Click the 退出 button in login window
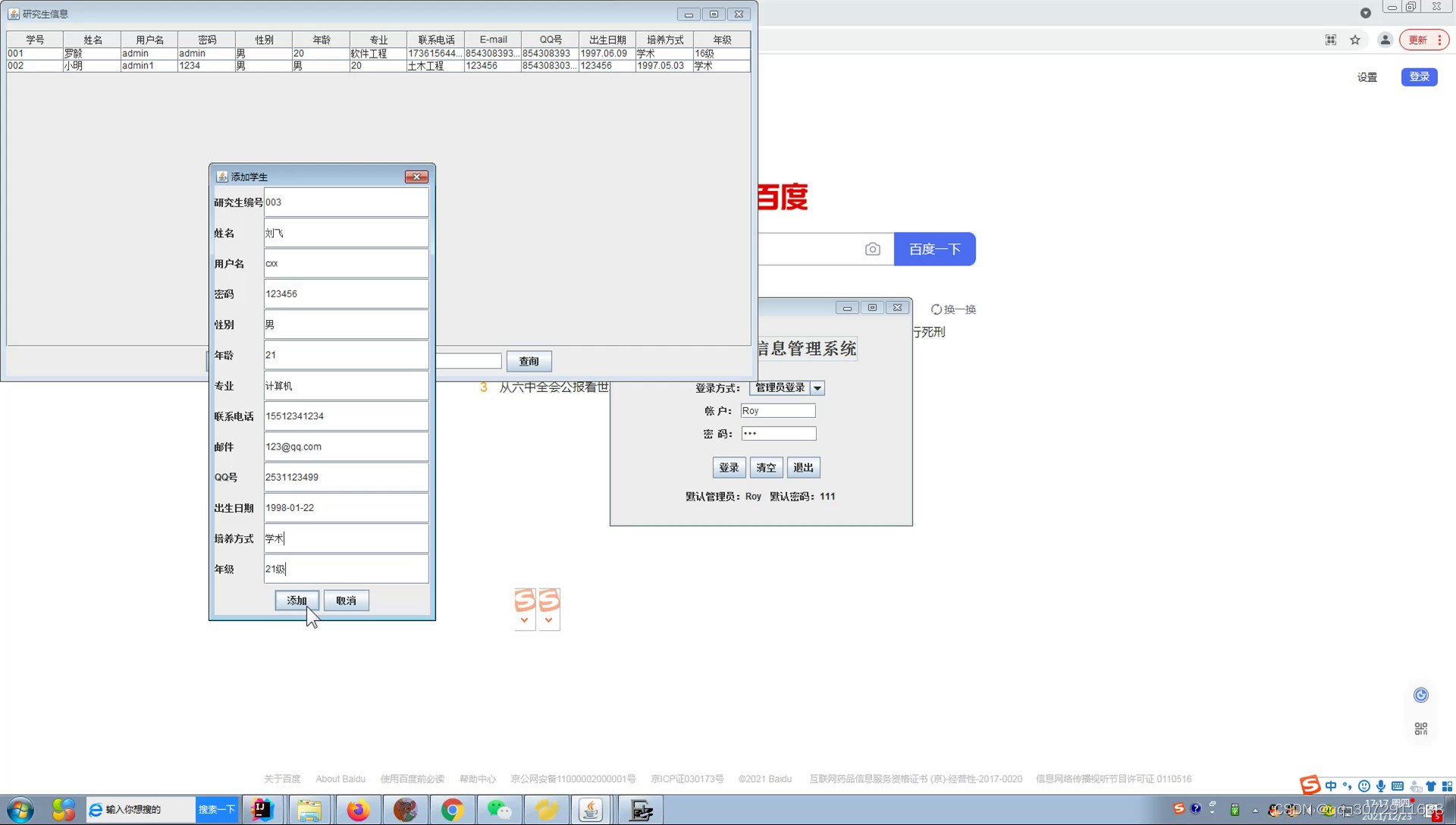The image size is (1456, 825). [x=803, y=468]
